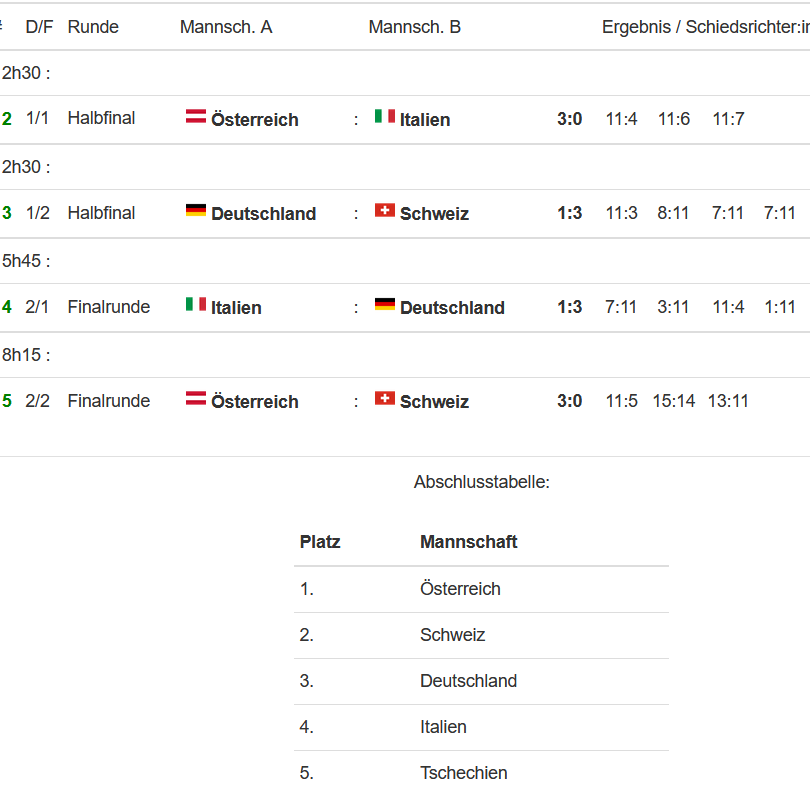Viewport: 810px width, 786px height.
Task: Open match number 4 link
Action: (7, 307)
